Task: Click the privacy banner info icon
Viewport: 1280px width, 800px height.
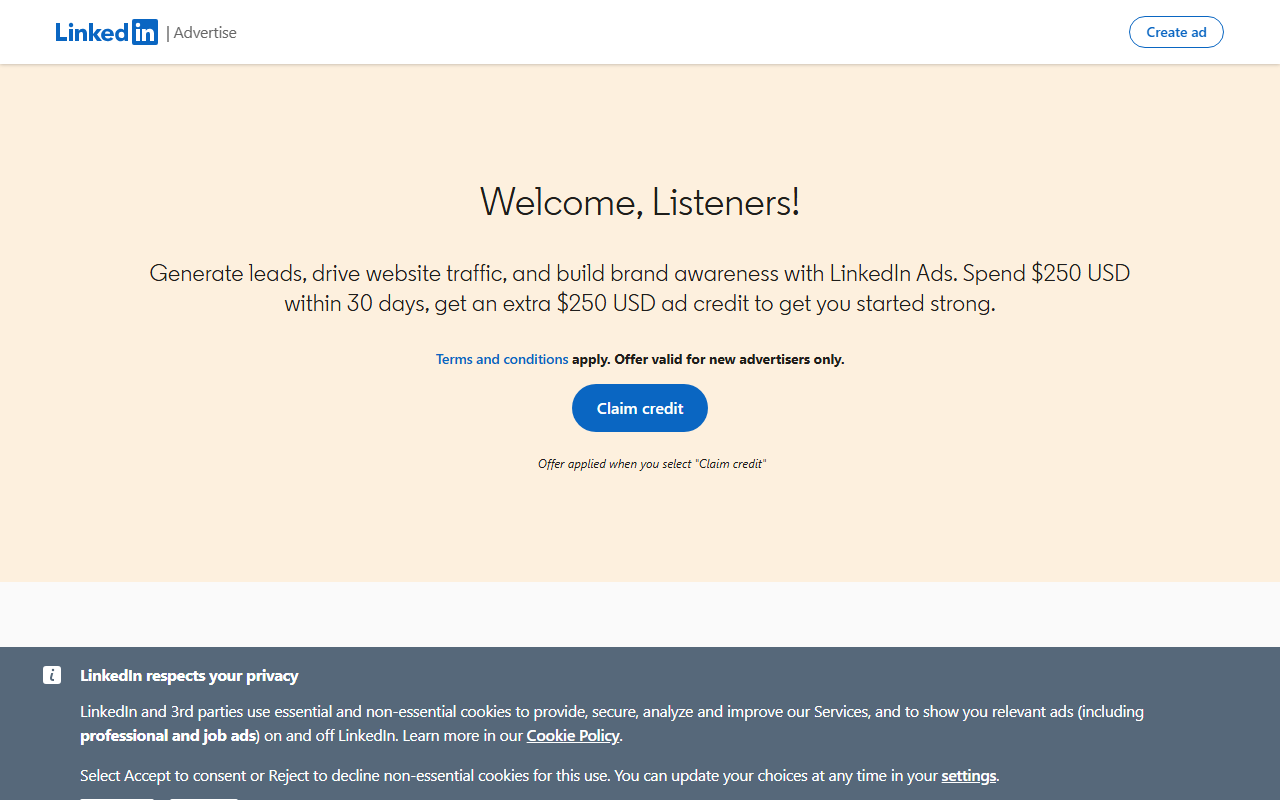Action: (52, 675)
